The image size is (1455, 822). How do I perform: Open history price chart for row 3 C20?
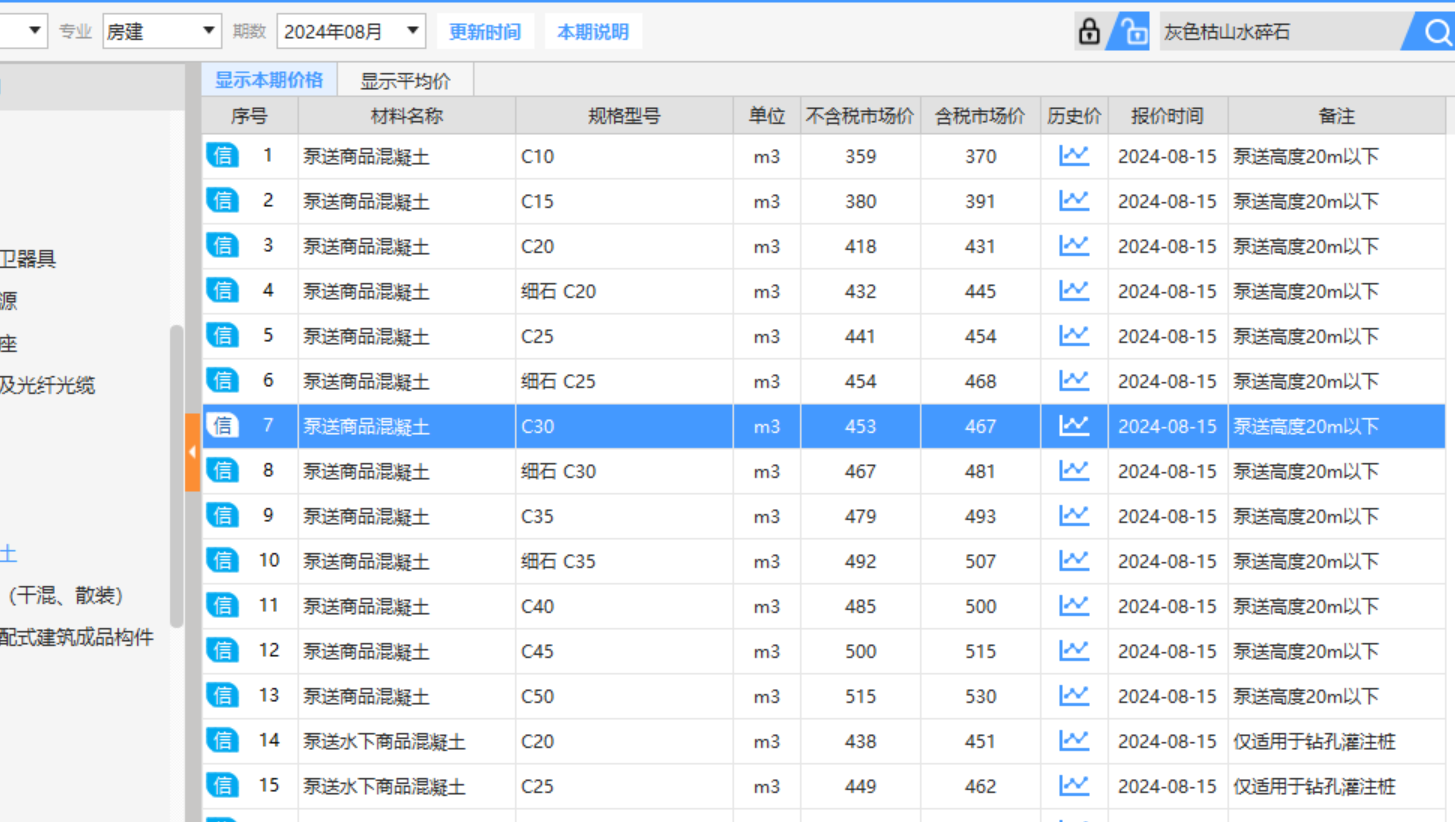pyautogui.click(x=1074, y=246)
